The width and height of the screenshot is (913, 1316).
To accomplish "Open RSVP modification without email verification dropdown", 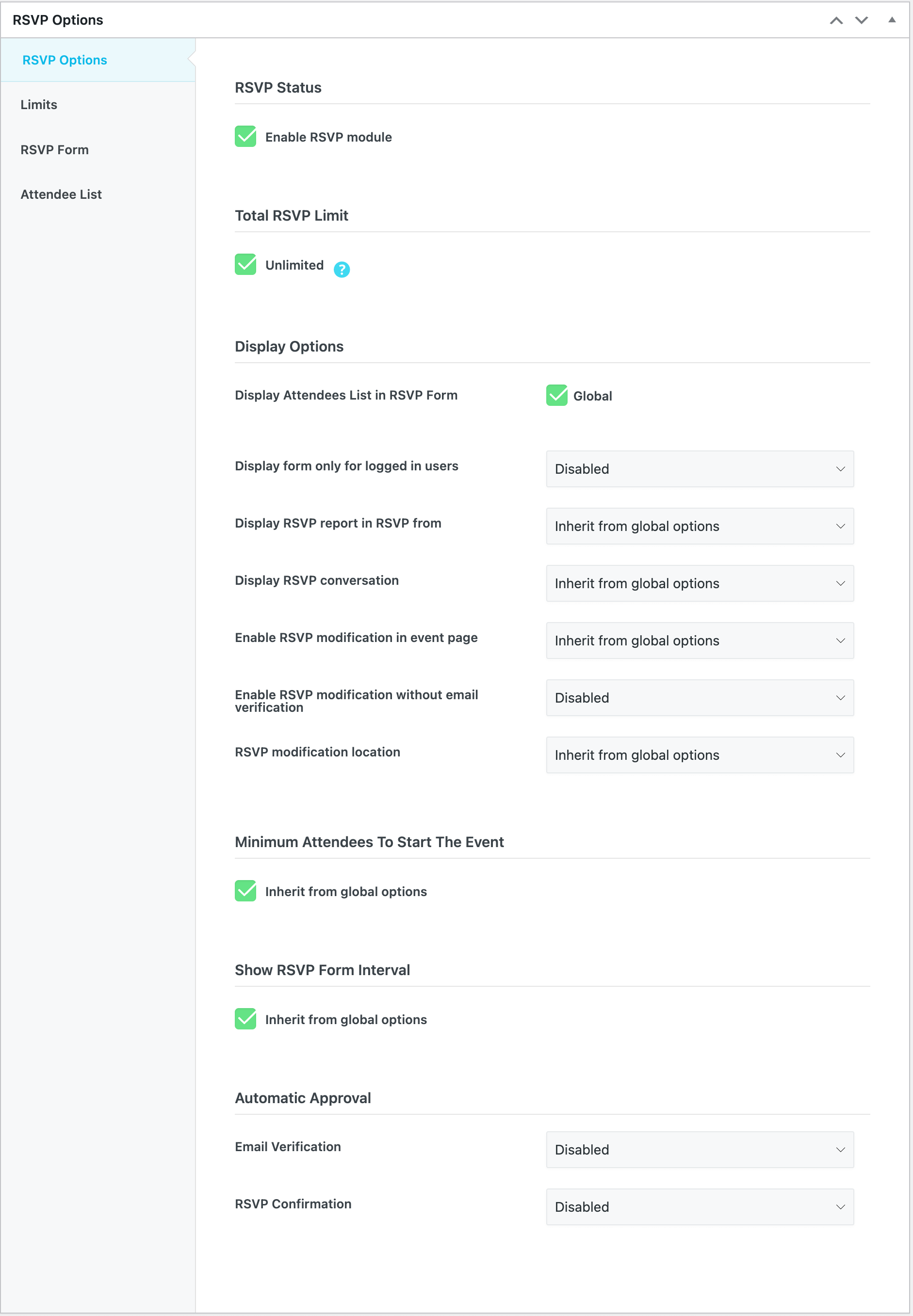I will pos(699,697).
